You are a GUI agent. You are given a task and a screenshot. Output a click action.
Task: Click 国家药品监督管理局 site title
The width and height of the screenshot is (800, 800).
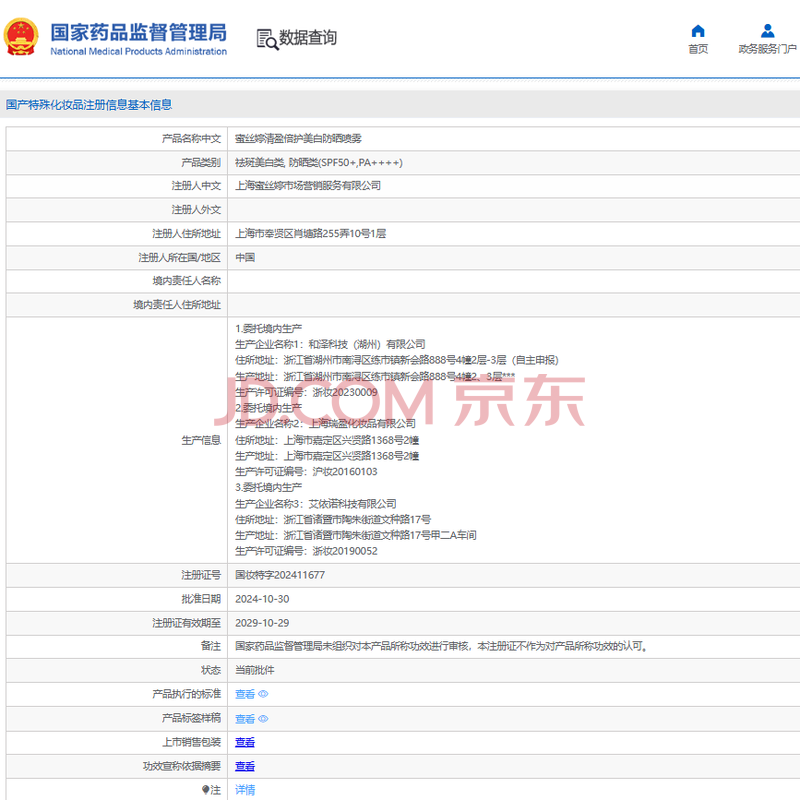(x=138, y=32)
